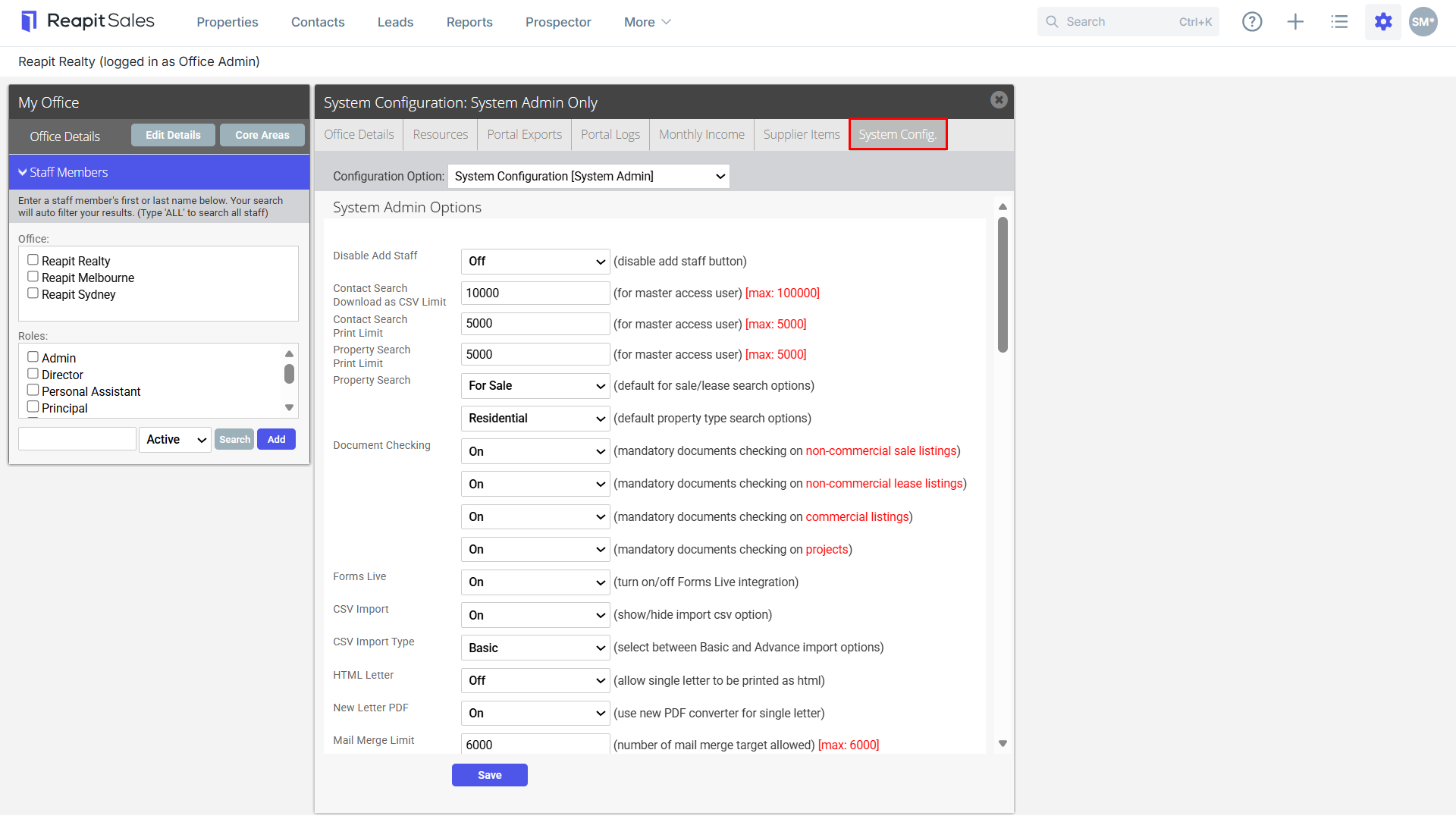Viewport: 1456px width, 819px height.
Task: Open the Prospector menu
Action: (x=558, y=22)
